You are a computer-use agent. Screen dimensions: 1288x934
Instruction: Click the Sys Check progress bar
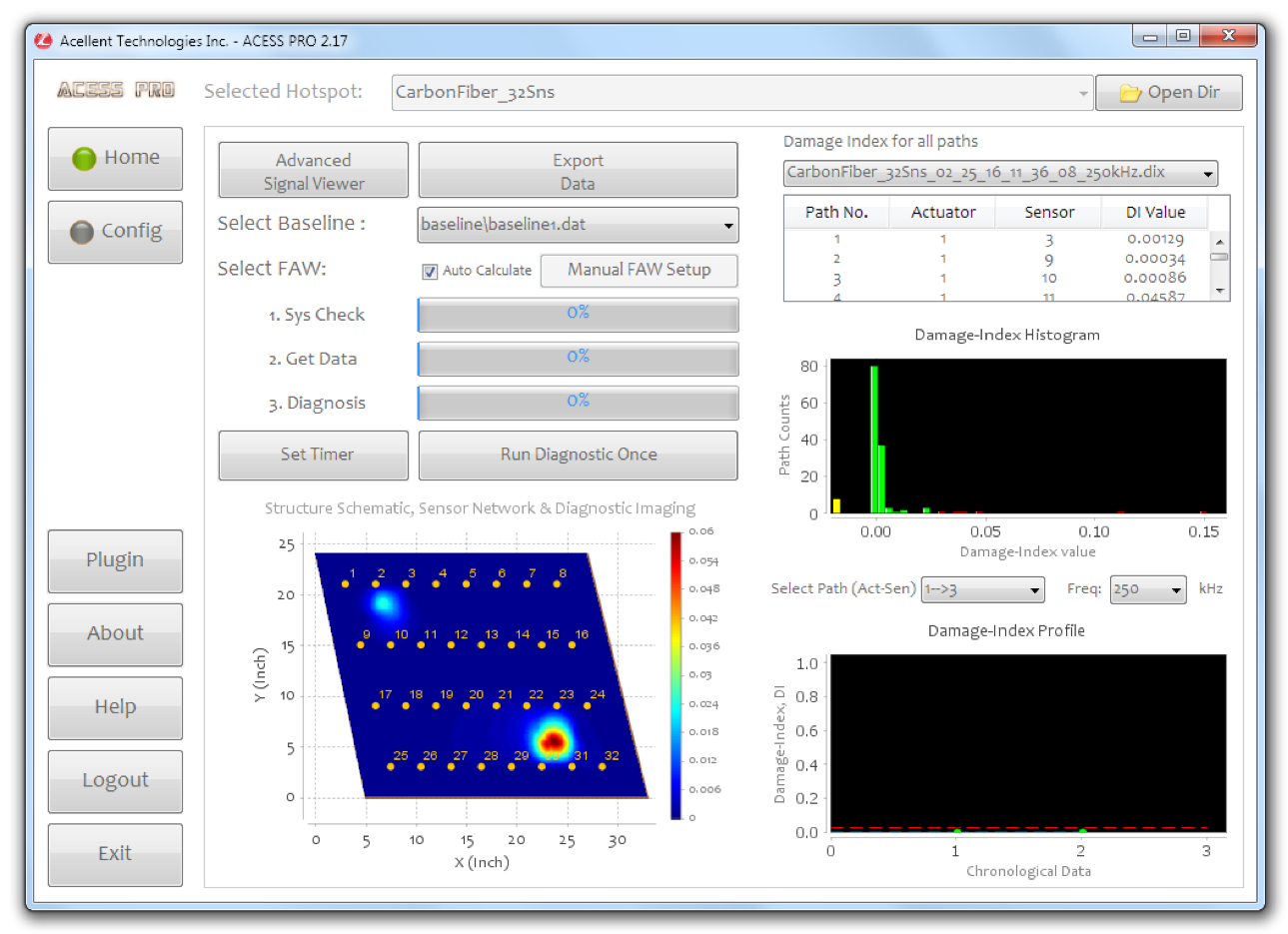pyautogui.click(x=578, y=314)
